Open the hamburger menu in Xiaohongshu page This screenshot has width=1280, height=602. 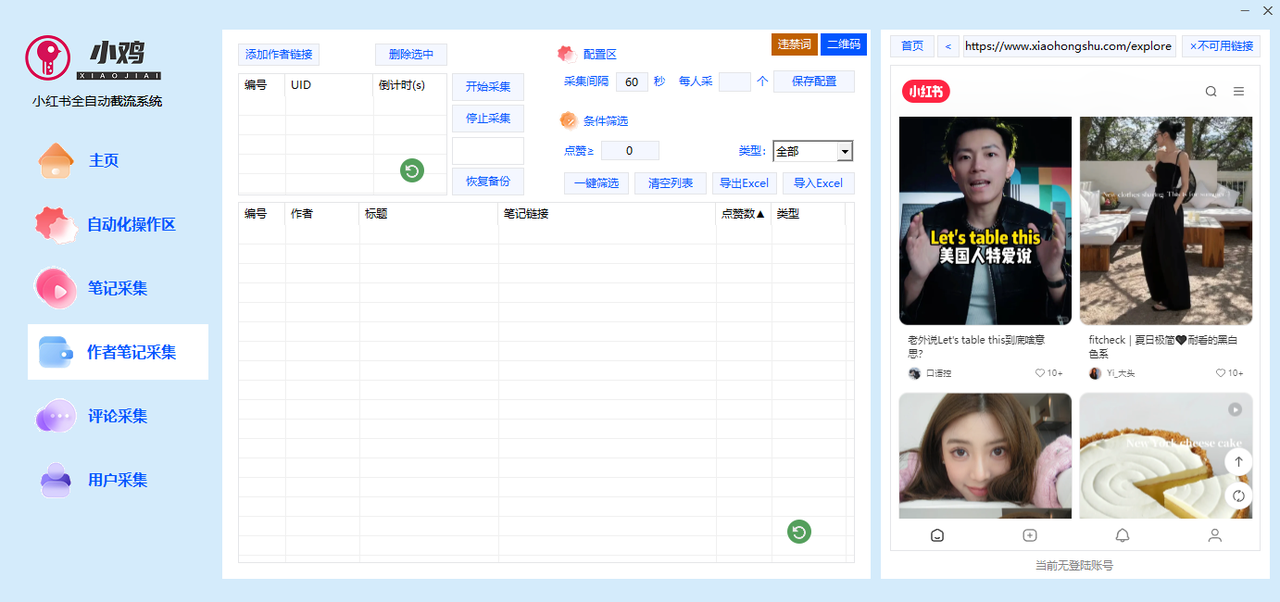tap(1239, 92)
